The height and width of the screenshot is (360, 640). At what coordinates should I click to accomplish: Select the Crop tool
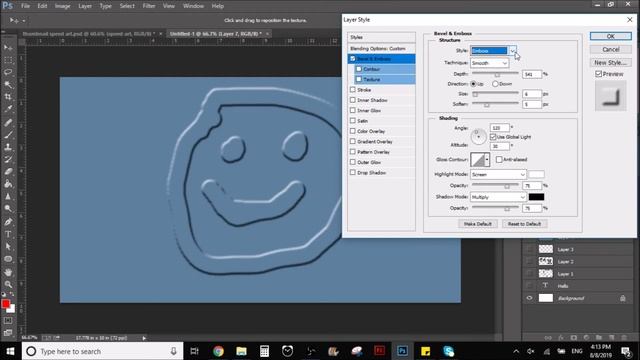pos(8,97)
